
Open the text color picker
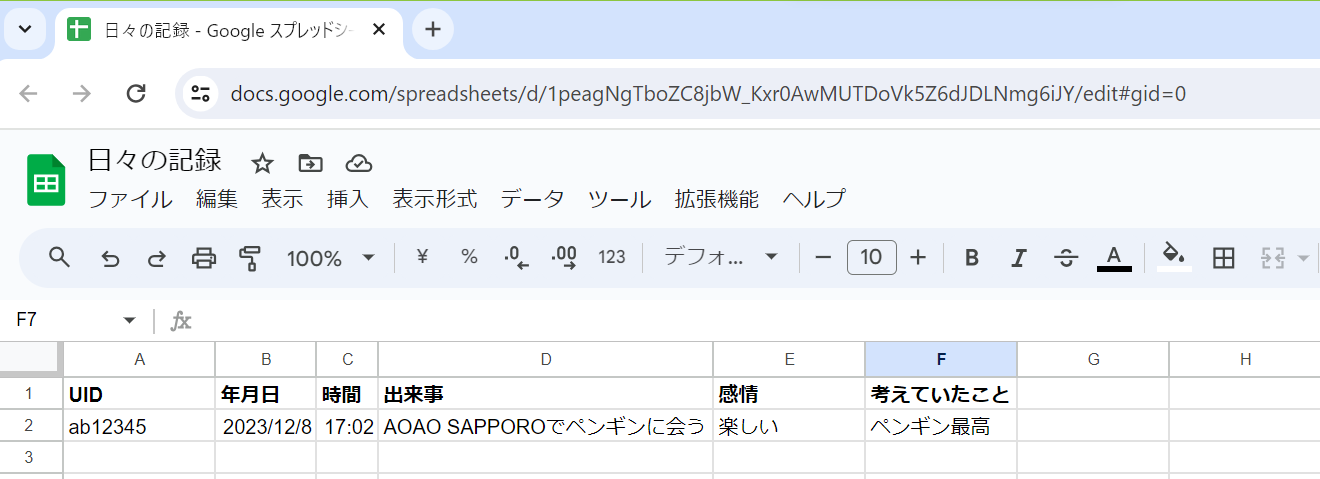click(x=1114, y=258)
